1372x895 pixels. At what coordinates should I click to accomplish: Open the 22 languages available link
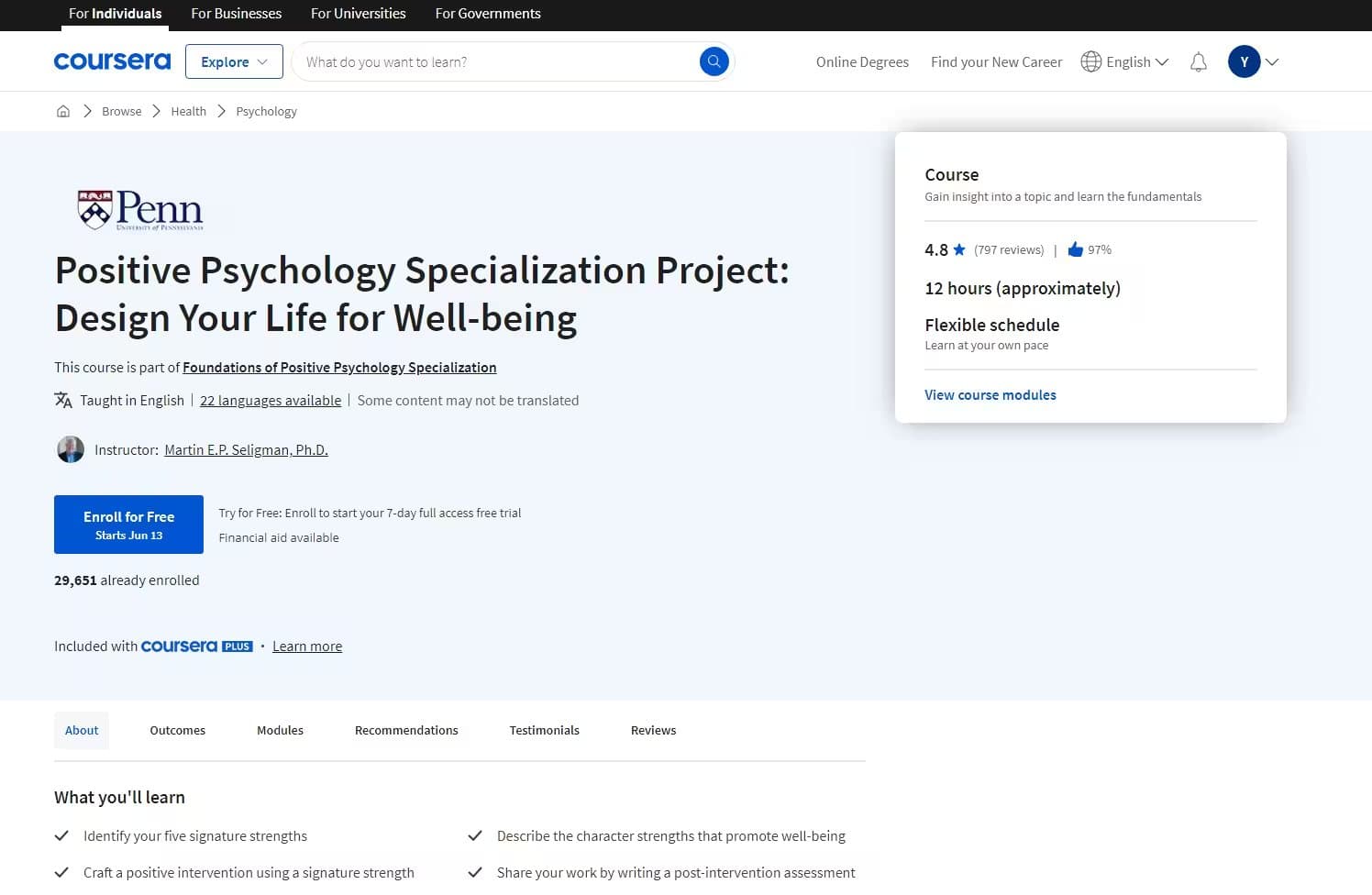tap(271, 400)
